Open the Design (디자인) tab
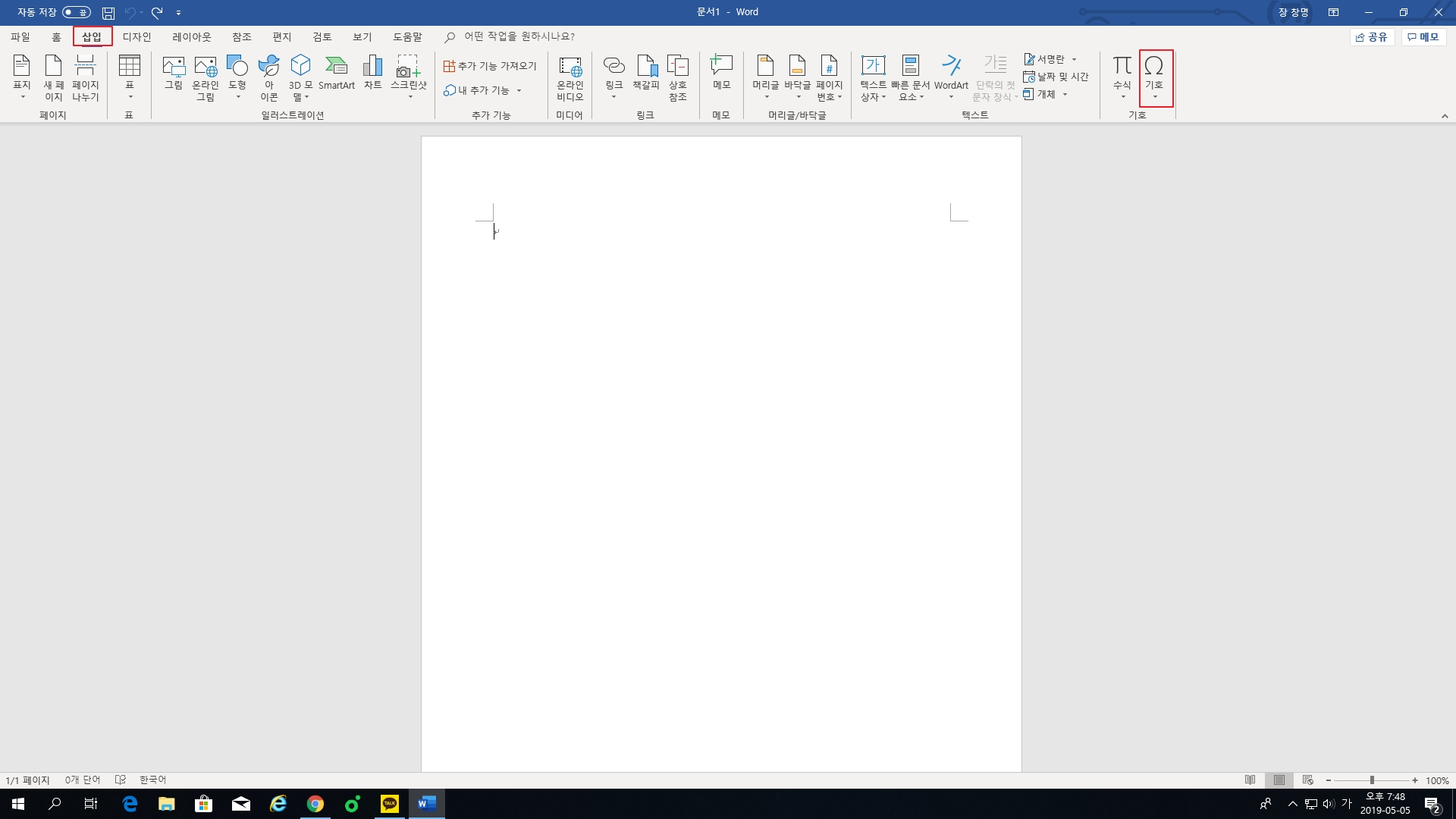 point(137,36)
